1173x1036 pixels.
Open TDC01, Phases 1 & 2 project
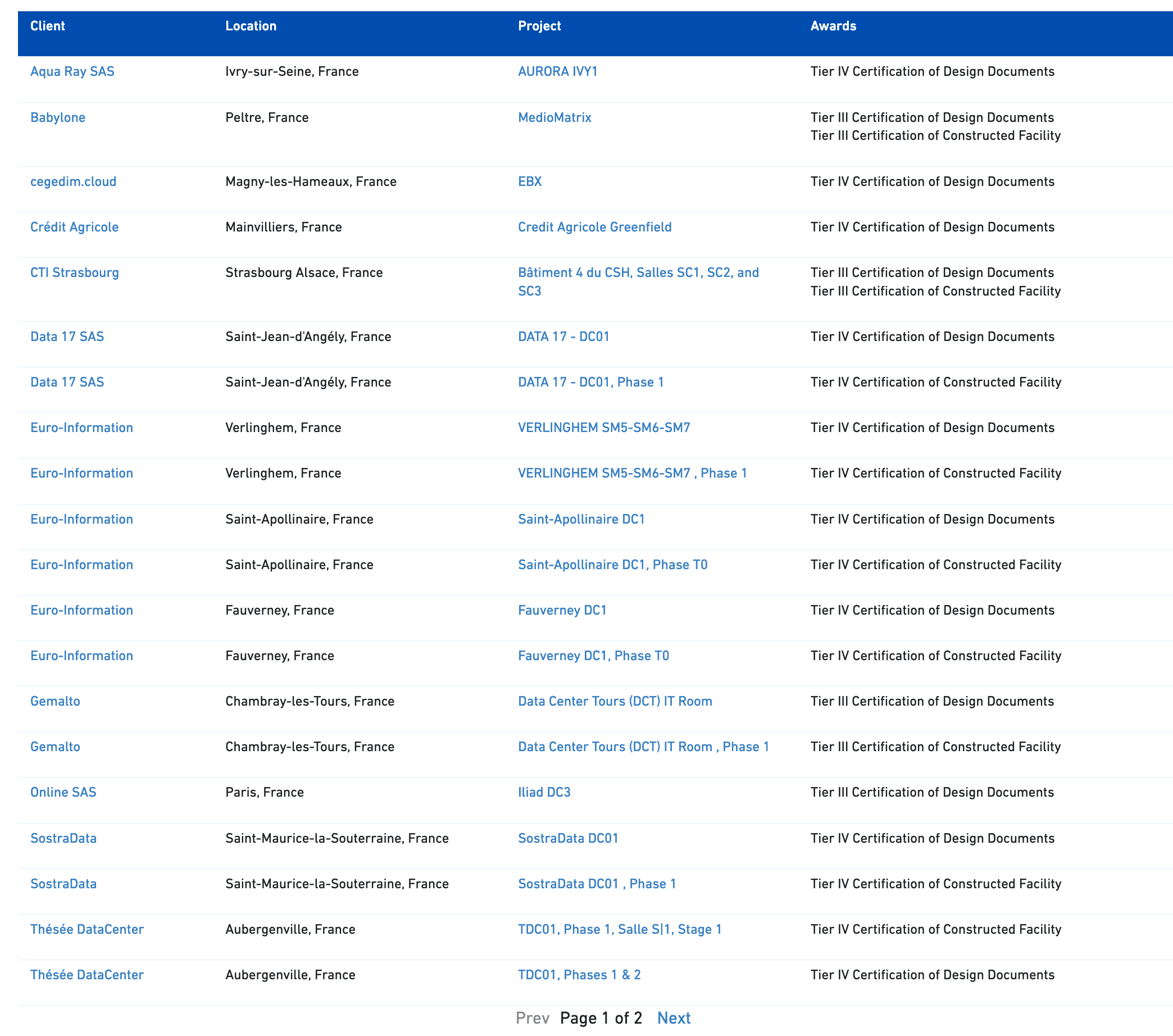pos(579,975)
